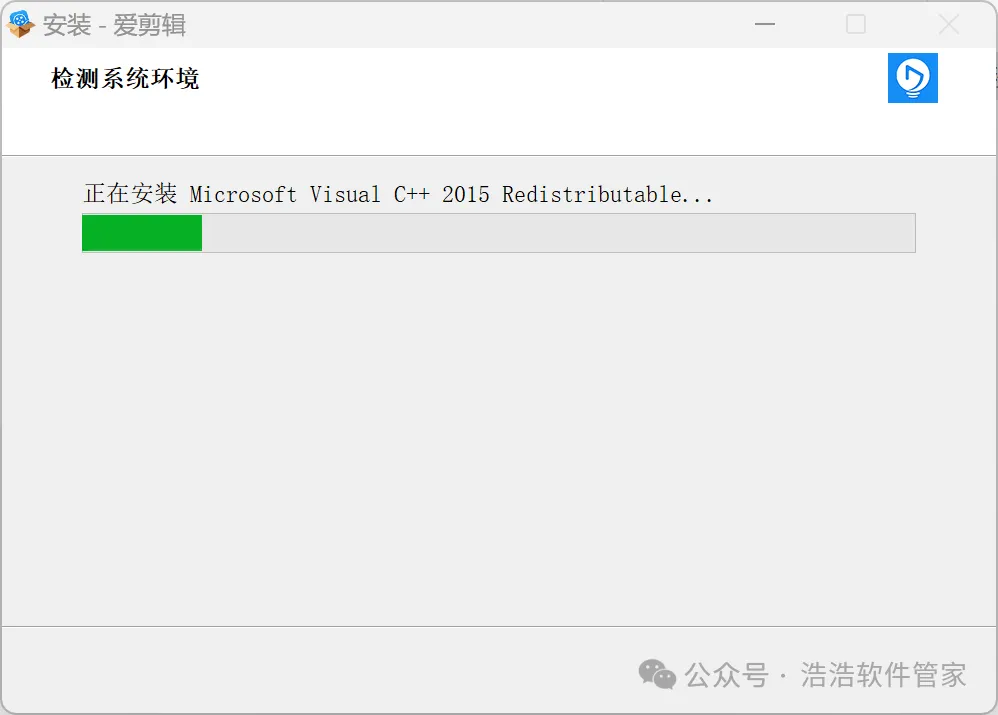Click the 2015 number in status text
Screen dimensions: 998x715
pyautogui.click(x=466, y=194)
